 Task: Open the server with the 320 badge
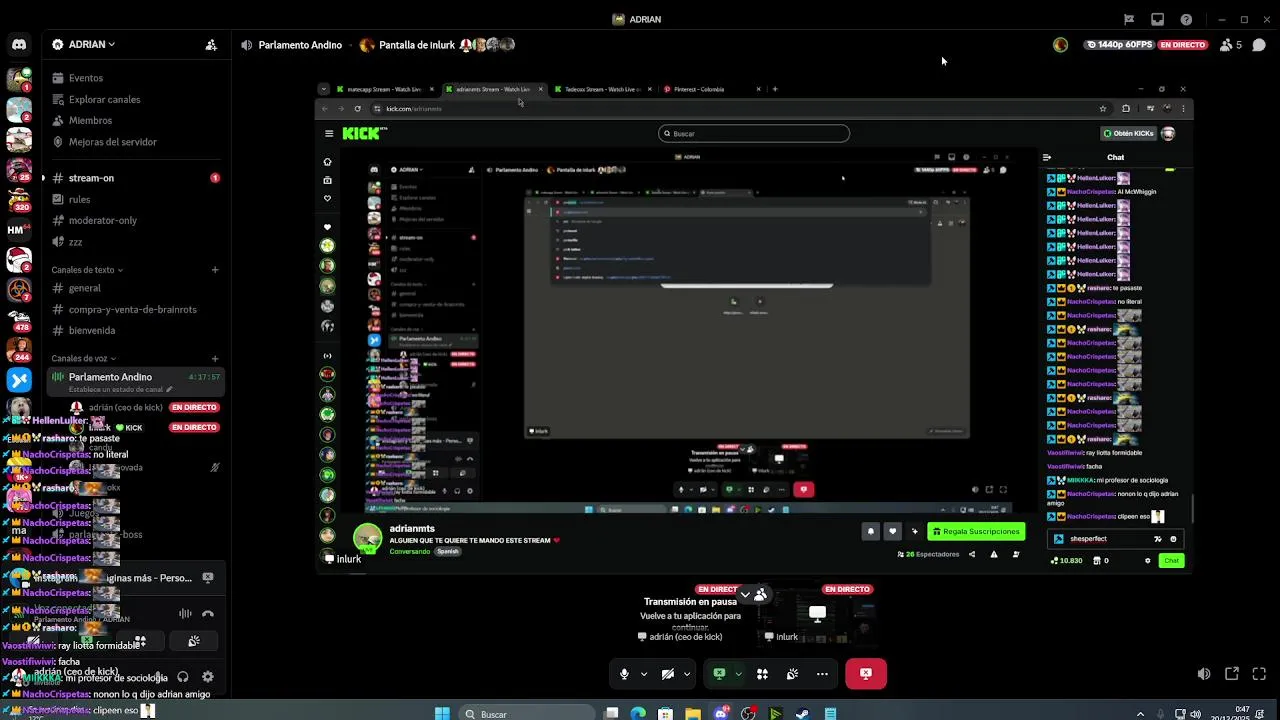pyautogui.click(x=19, y=200)
